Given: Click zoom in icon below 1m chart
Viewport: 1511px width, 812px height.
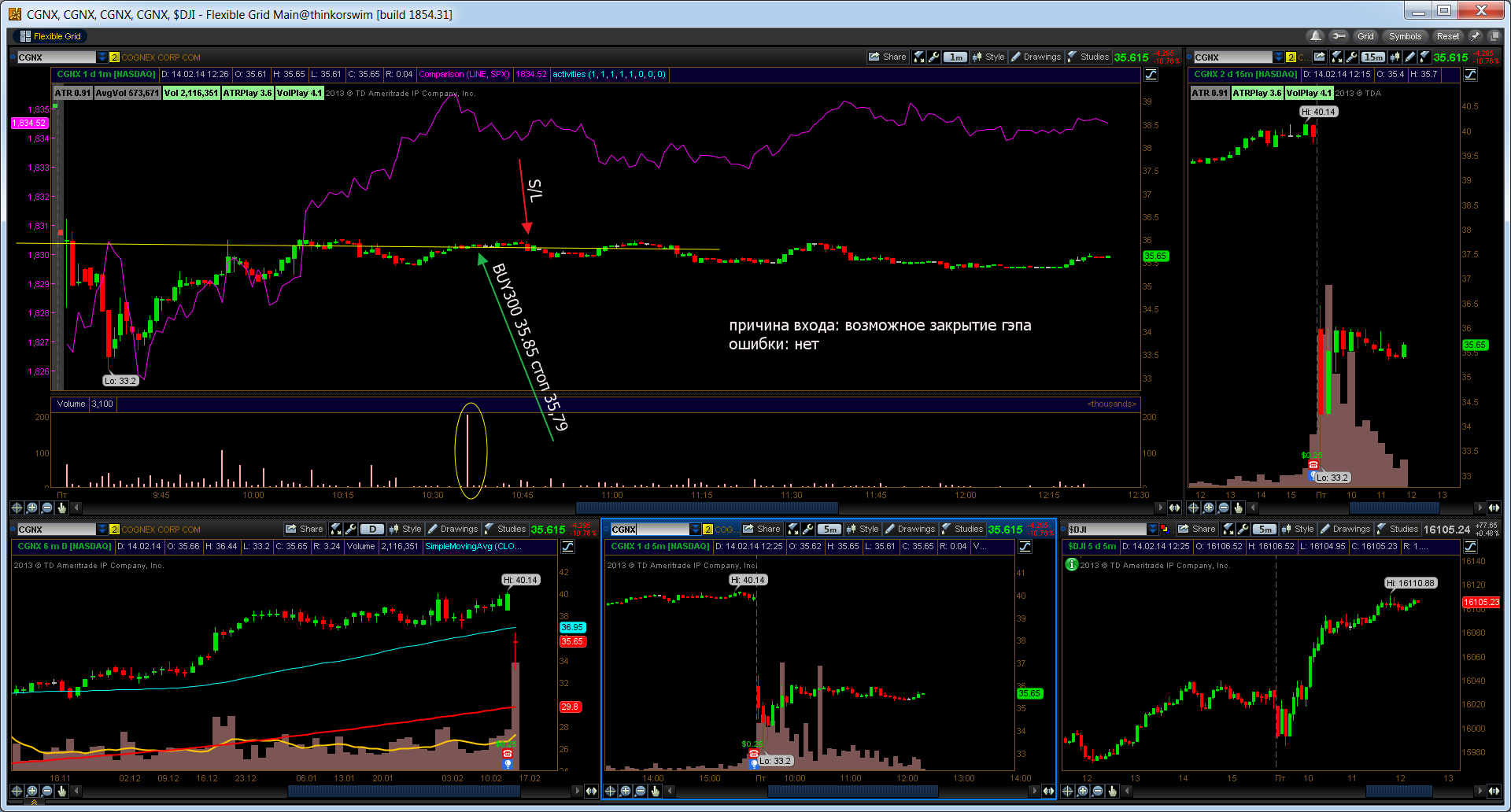Looking at the screenshot, I should pyautogui.click(x=31, y=507).
